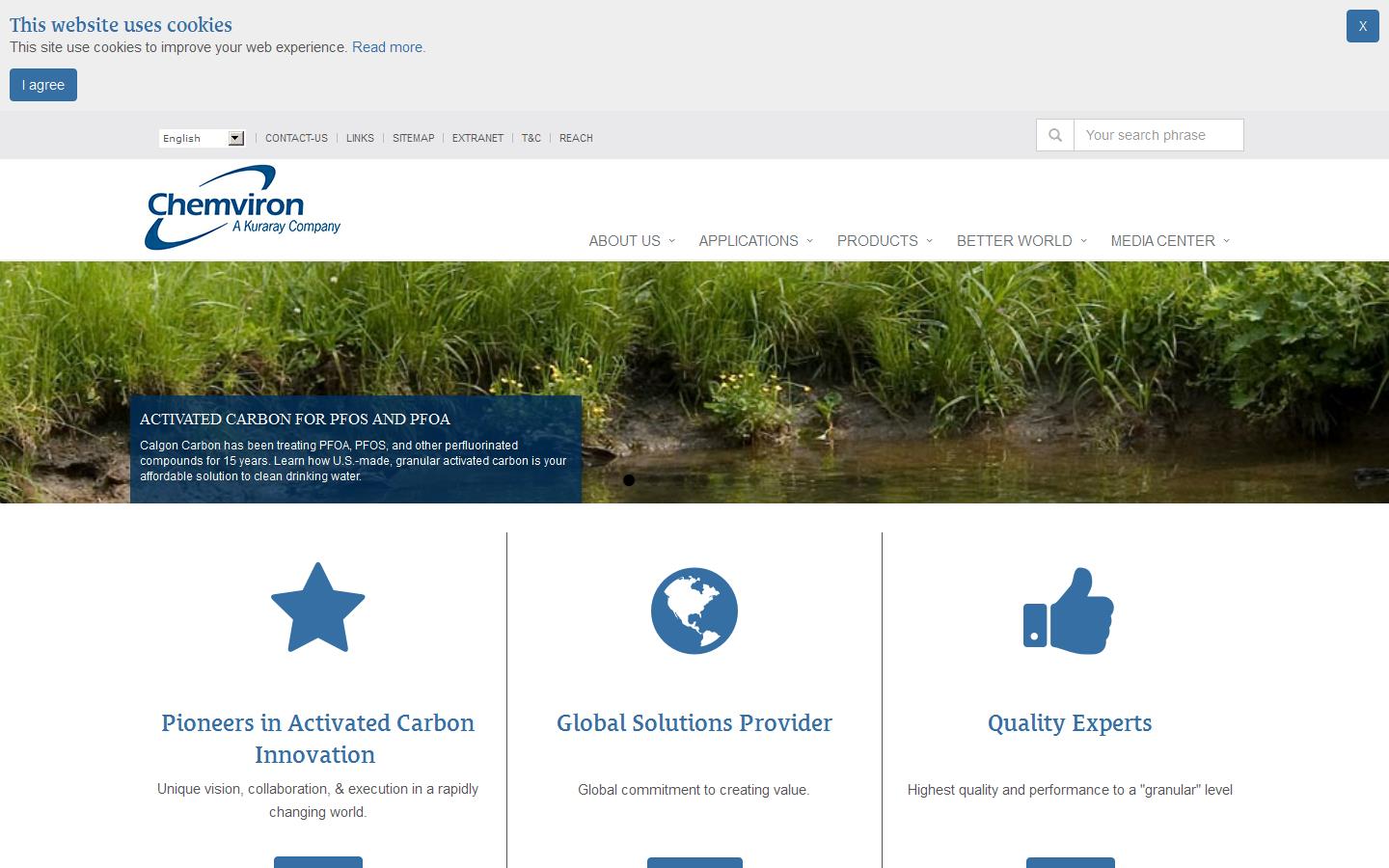Open the EXTRANET portal link
This screenshot has height=868, width=1389.
(x=477, y=138)
